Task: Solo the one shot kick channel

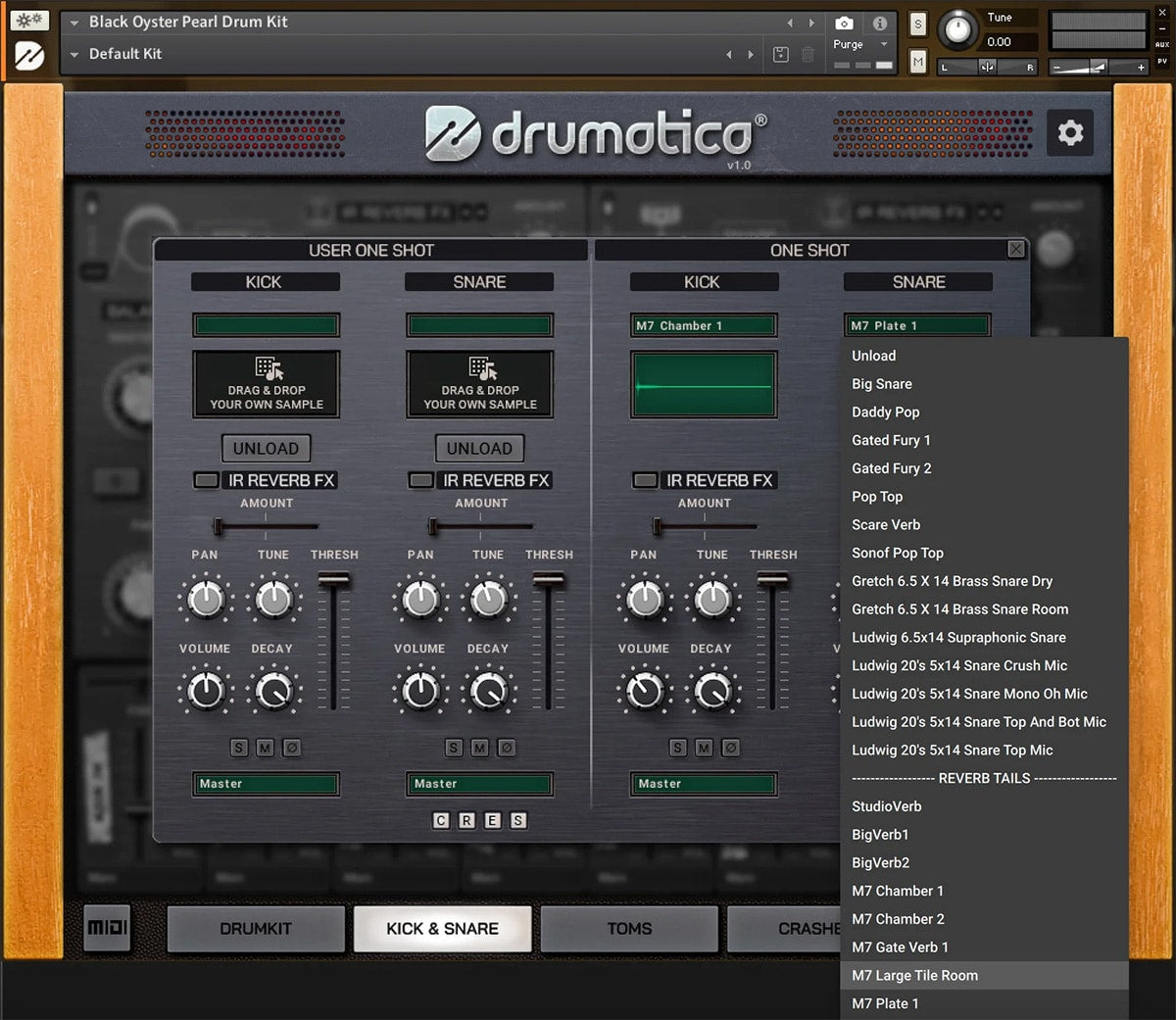Action: [x=677, y=748]
